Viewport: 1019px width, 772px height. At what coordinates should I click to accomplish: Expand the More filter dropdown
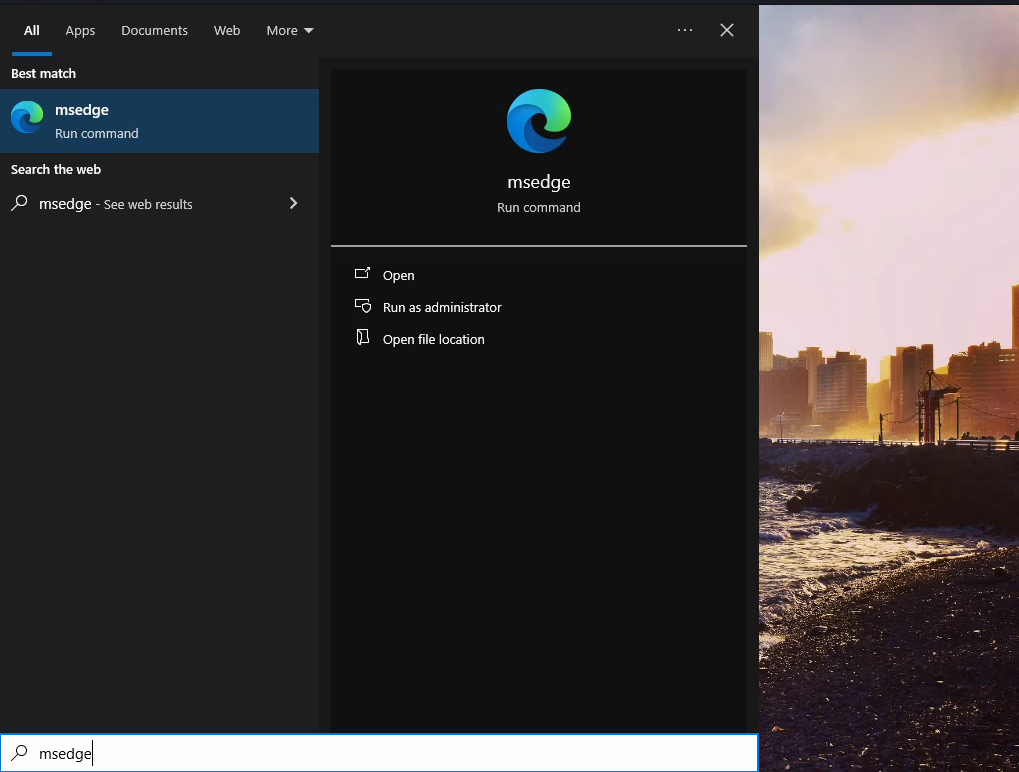pos(290,31)
